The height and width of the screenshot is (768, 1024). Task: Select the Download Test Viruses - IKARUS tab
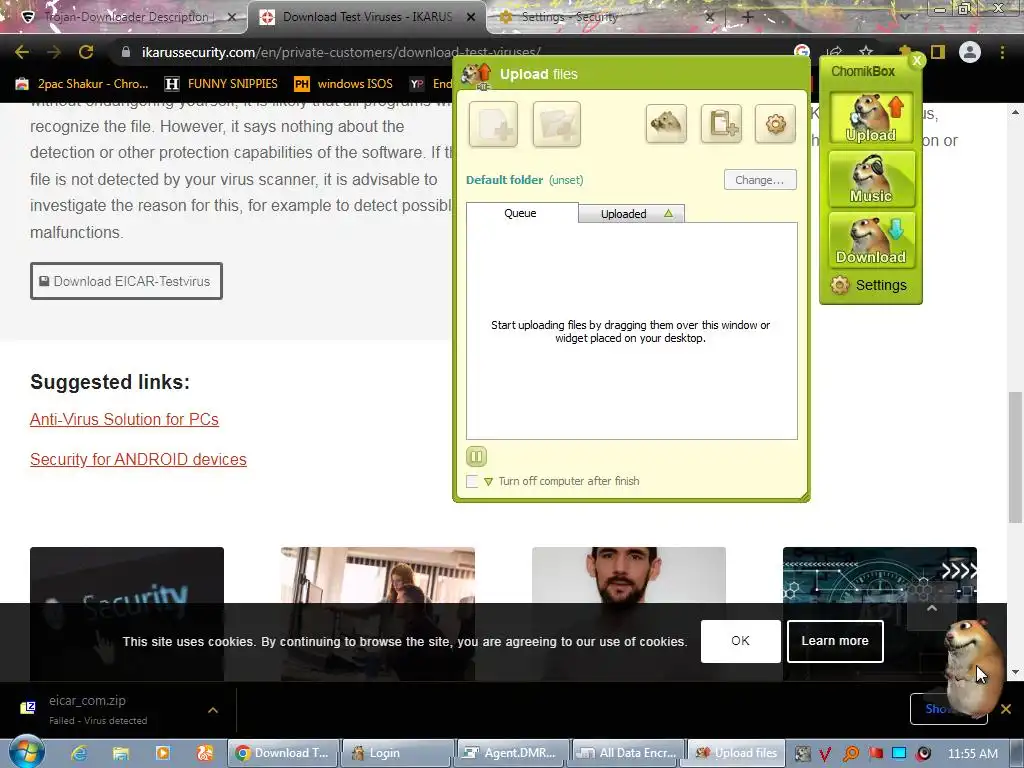point(367,17)
